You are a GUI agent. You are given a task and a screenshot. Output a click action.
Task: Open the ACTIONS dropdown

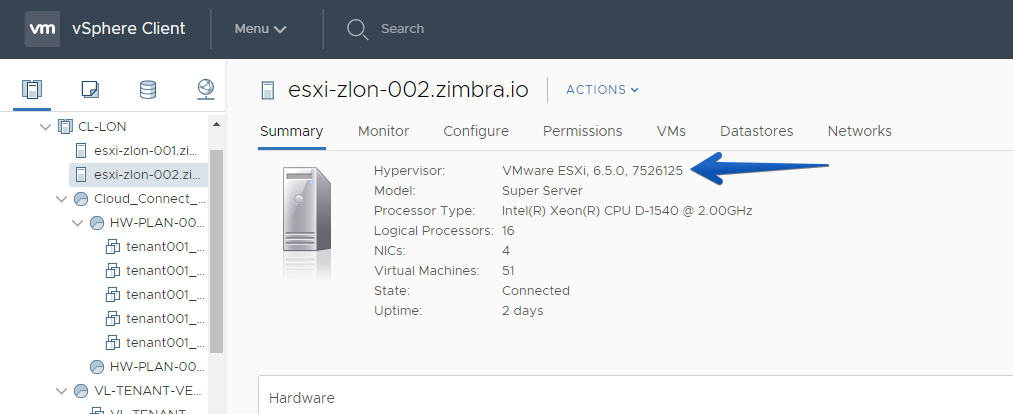(602, 90)
